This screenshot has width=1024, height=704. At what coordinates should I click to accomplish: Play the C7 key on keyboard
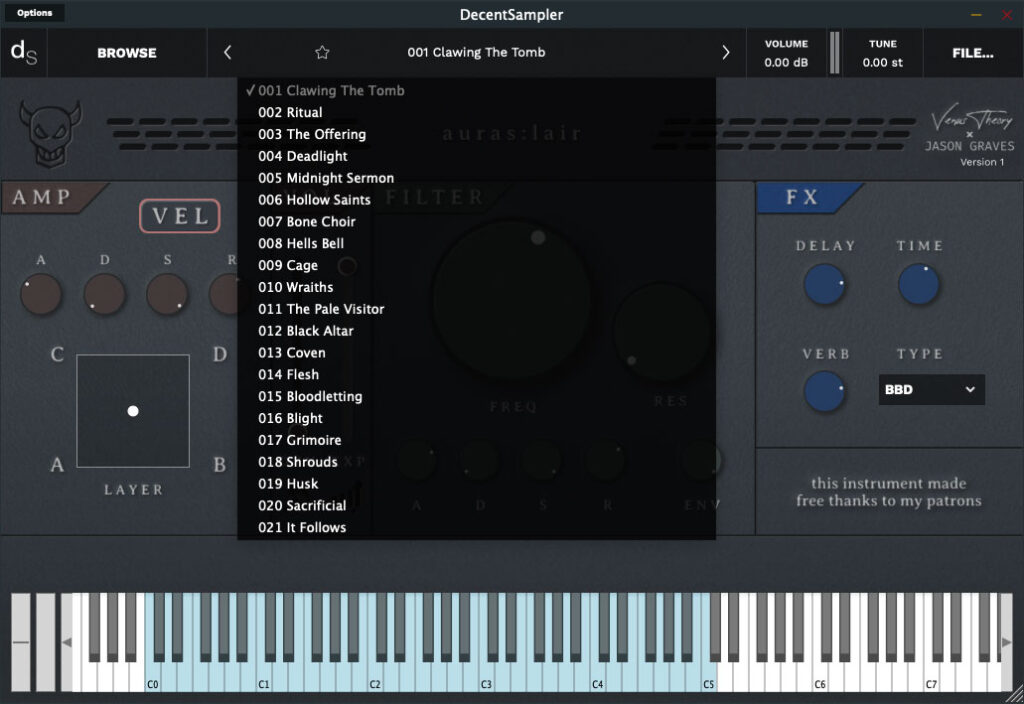click(932, 679)
